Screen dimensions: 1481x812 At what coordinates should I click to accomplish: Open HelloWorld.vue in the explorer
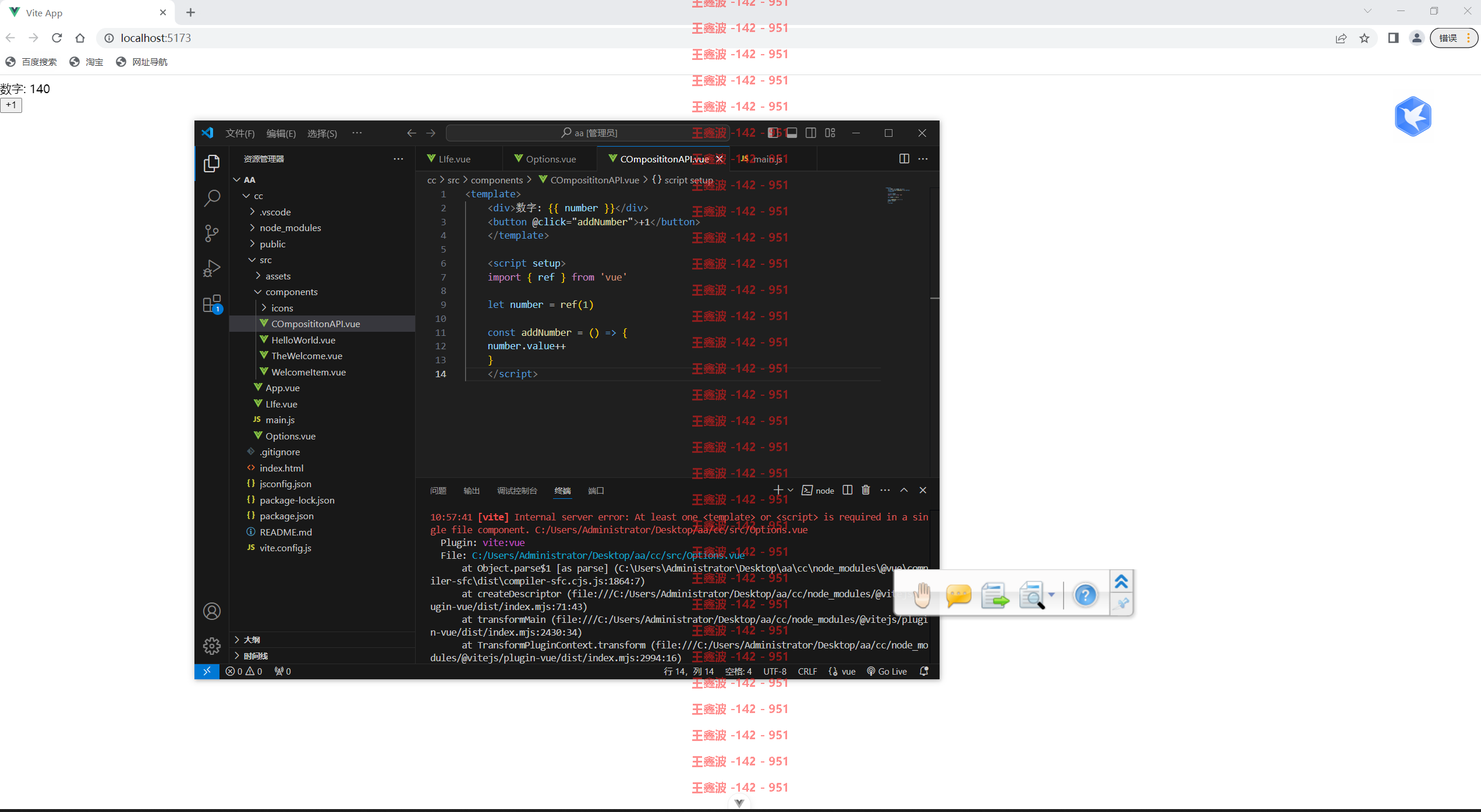tap(322, 340)
